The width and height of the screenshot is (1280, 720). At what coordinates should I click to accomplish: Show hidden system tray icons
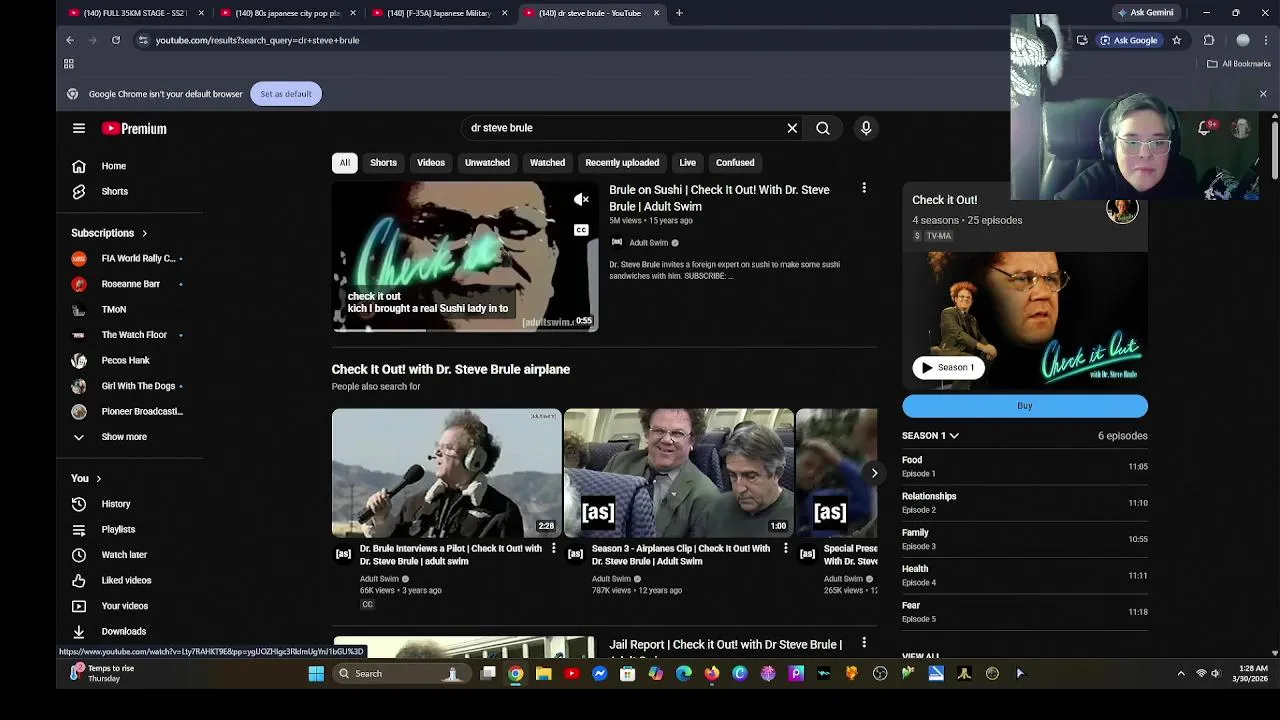coord(1181,673)
